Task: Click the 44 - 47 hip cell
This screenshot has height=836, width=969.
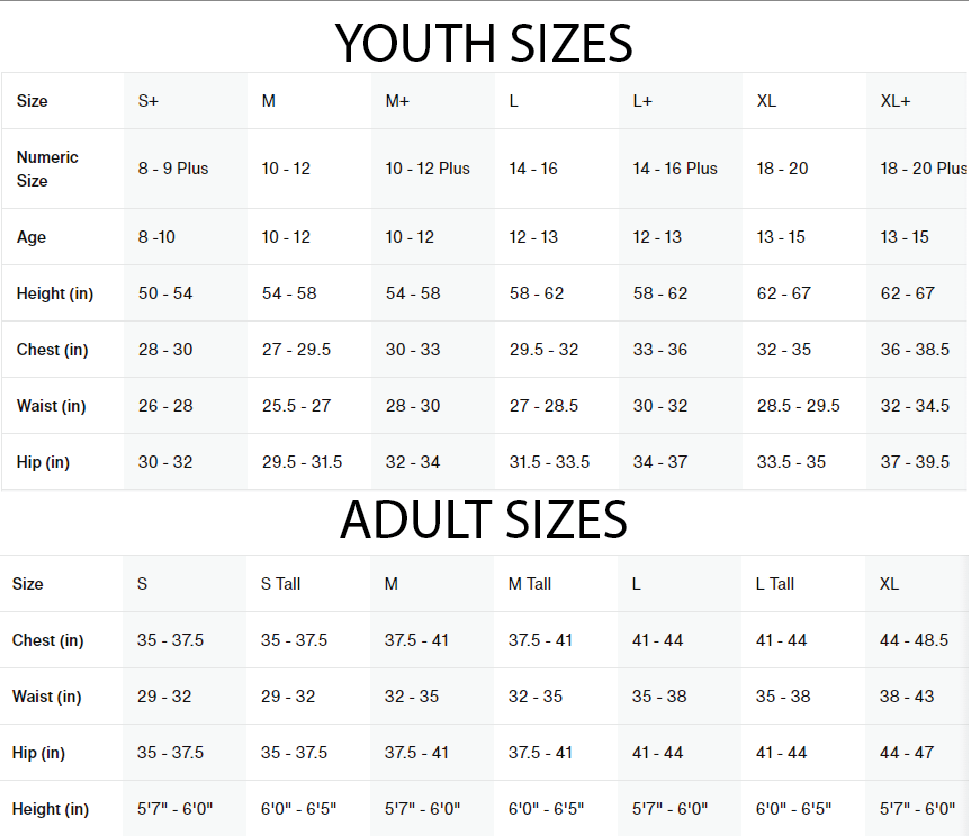Action: point(907,752)
